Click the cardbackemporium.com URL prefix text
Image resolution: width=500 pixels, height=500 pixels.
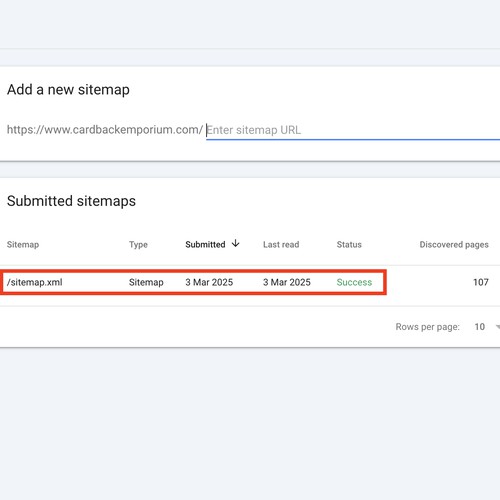105,130
